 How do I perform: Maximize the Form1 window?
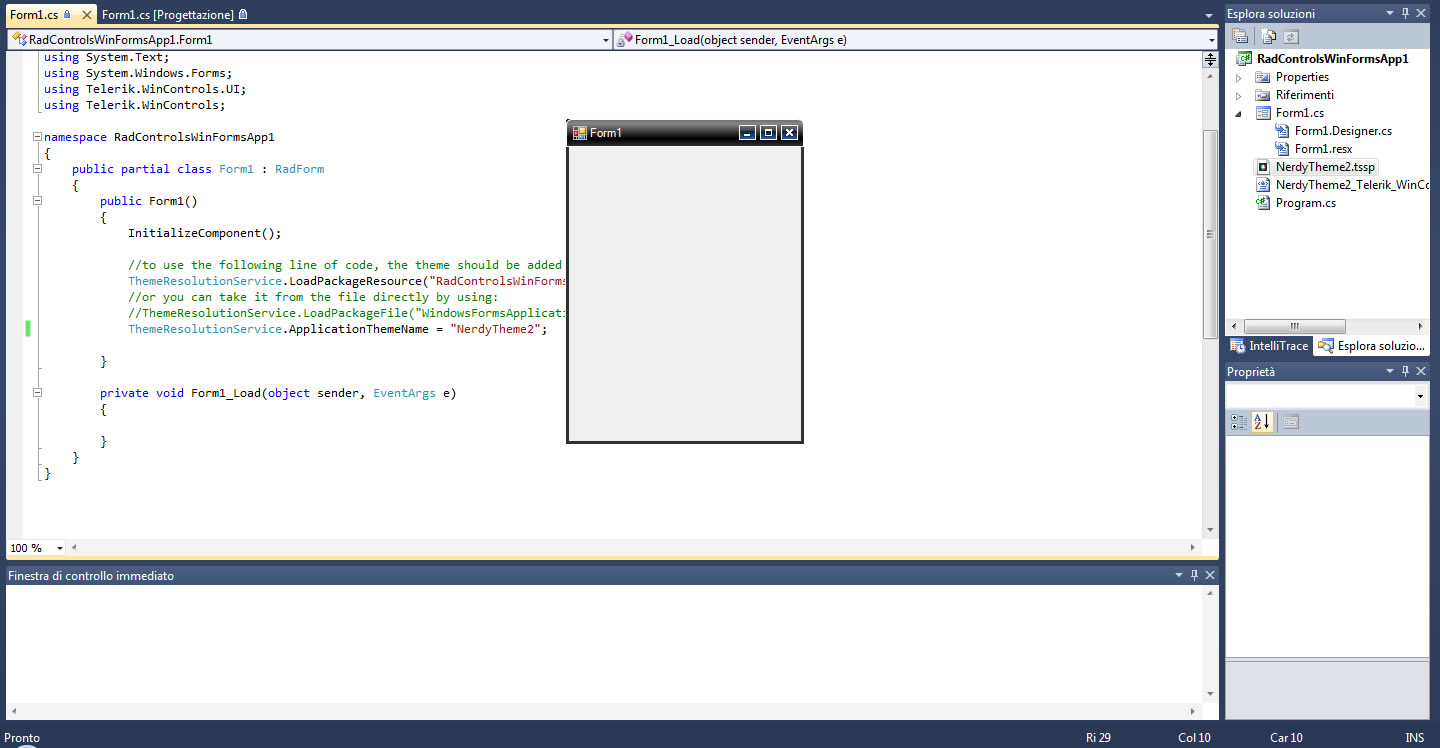[x=768, y=133]
